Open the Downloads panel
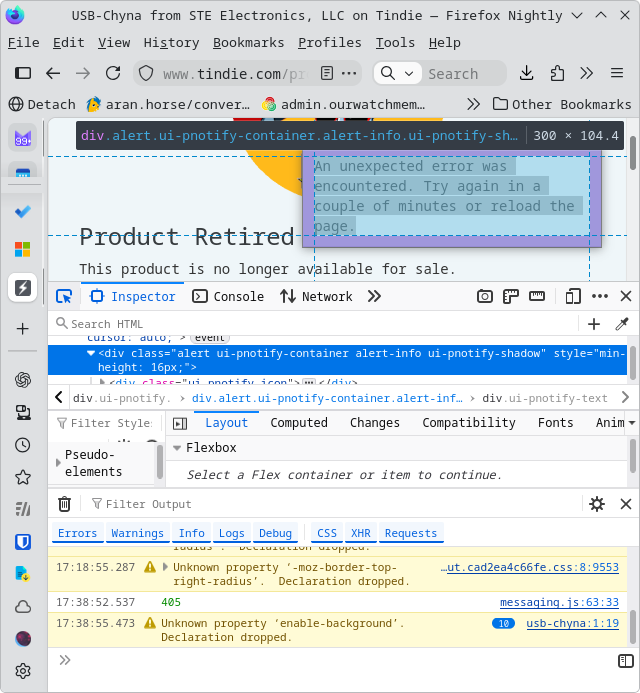The height and width of the screenshot is (693, 640). pos(526,73)
